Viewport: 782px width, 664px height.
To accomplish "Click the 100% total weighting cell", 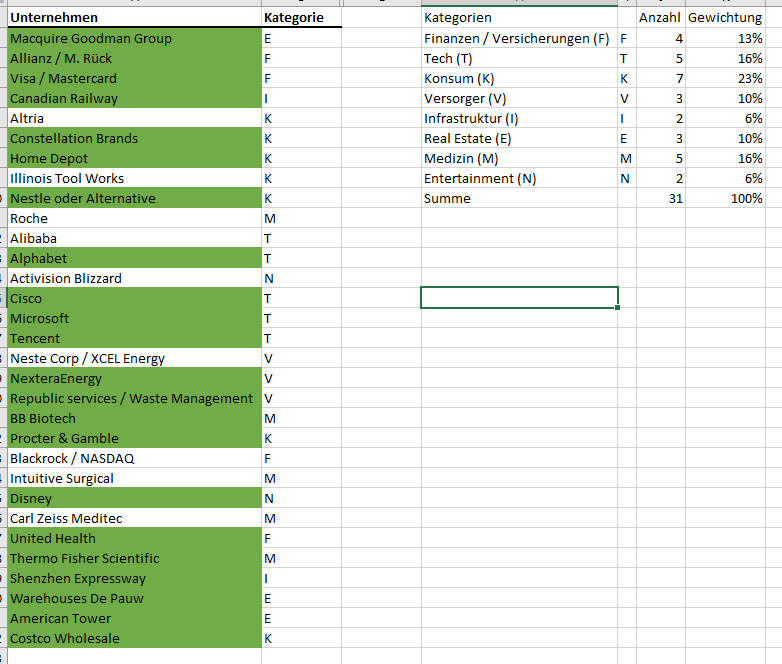I will pyautogui.click(x=725, y=198).
